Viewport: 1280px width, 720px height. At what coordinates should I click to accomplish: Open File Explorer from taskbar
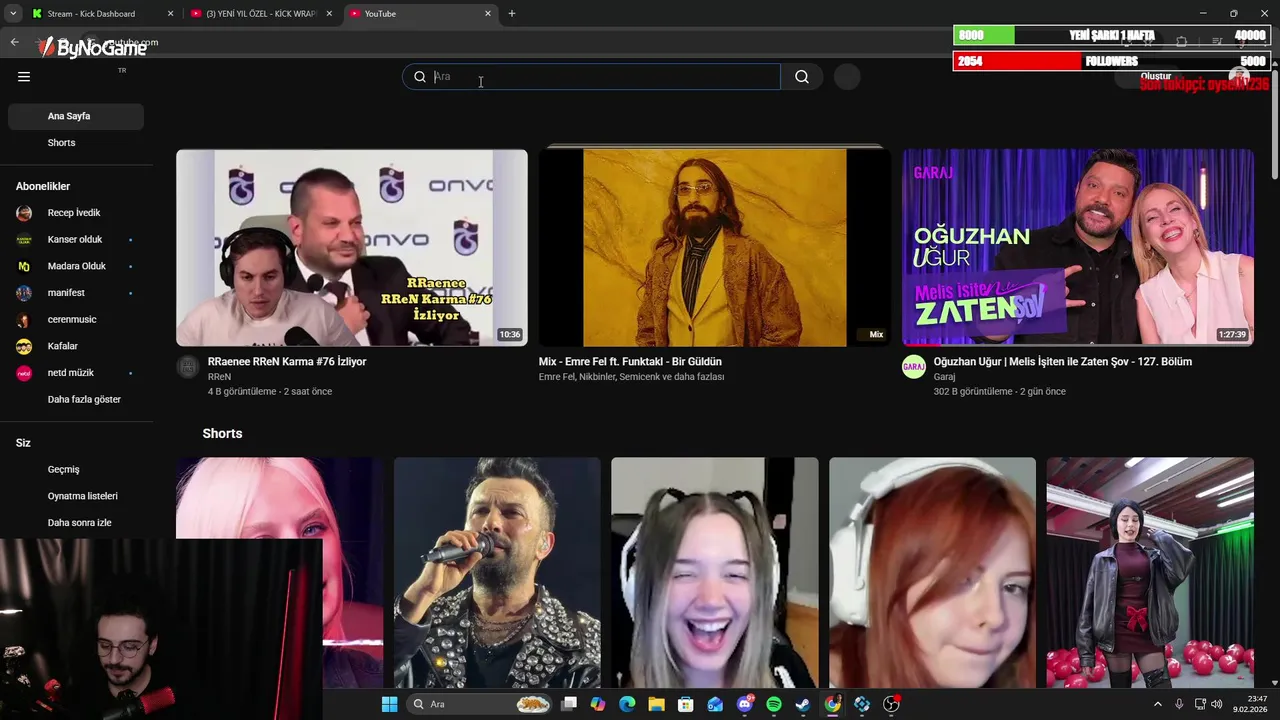coord(657,704)
